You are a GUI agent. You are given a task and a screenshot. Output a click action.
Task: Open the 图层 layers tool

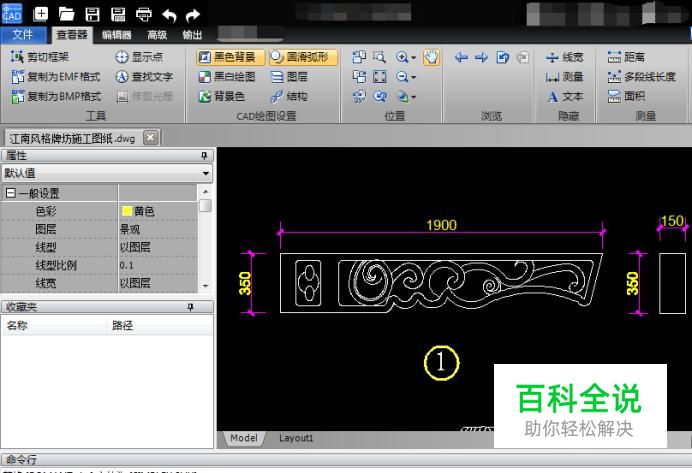289,77
